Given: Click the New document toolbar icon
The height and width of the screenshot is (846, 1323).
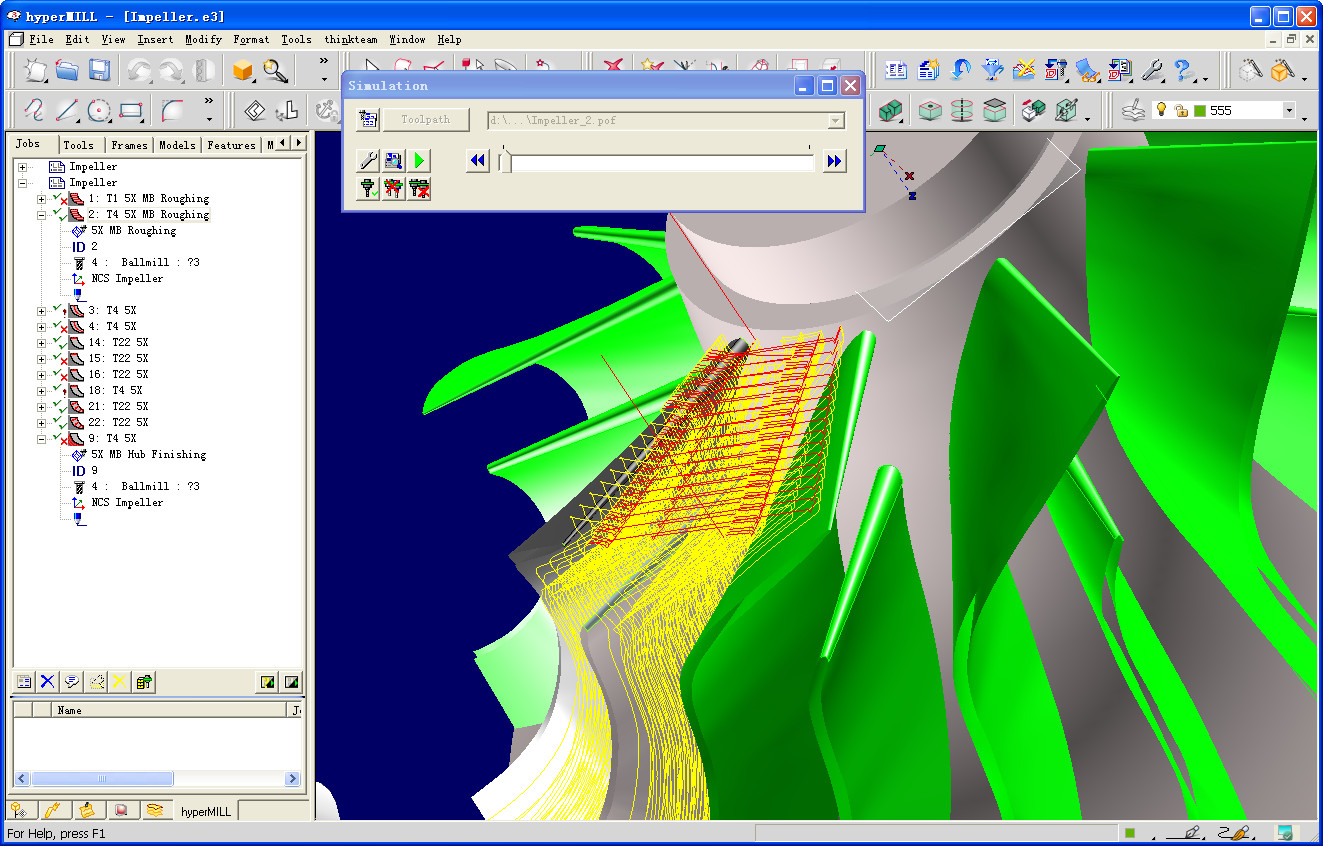Looking at the screenshot, I should [x=36, y=70].
